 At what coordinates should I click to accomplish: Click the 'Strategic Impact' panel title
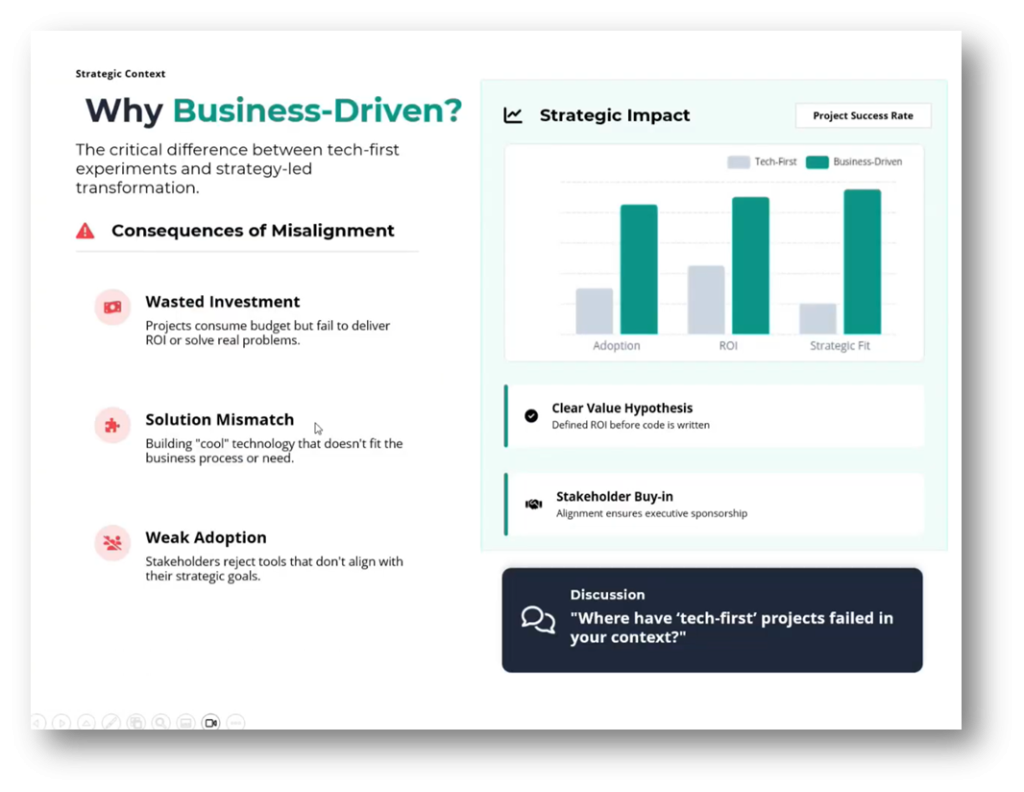615,116
